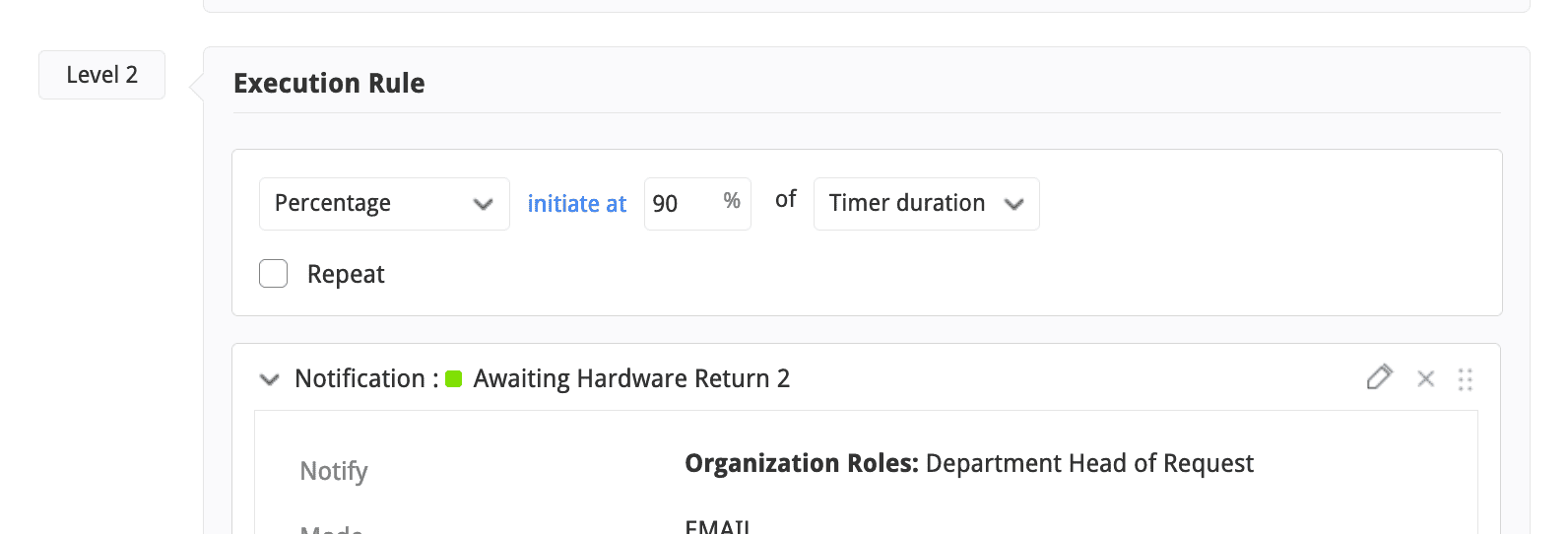Click the word 'of' before Timer duration
The image size is (1568, 534).
[785, 200]
